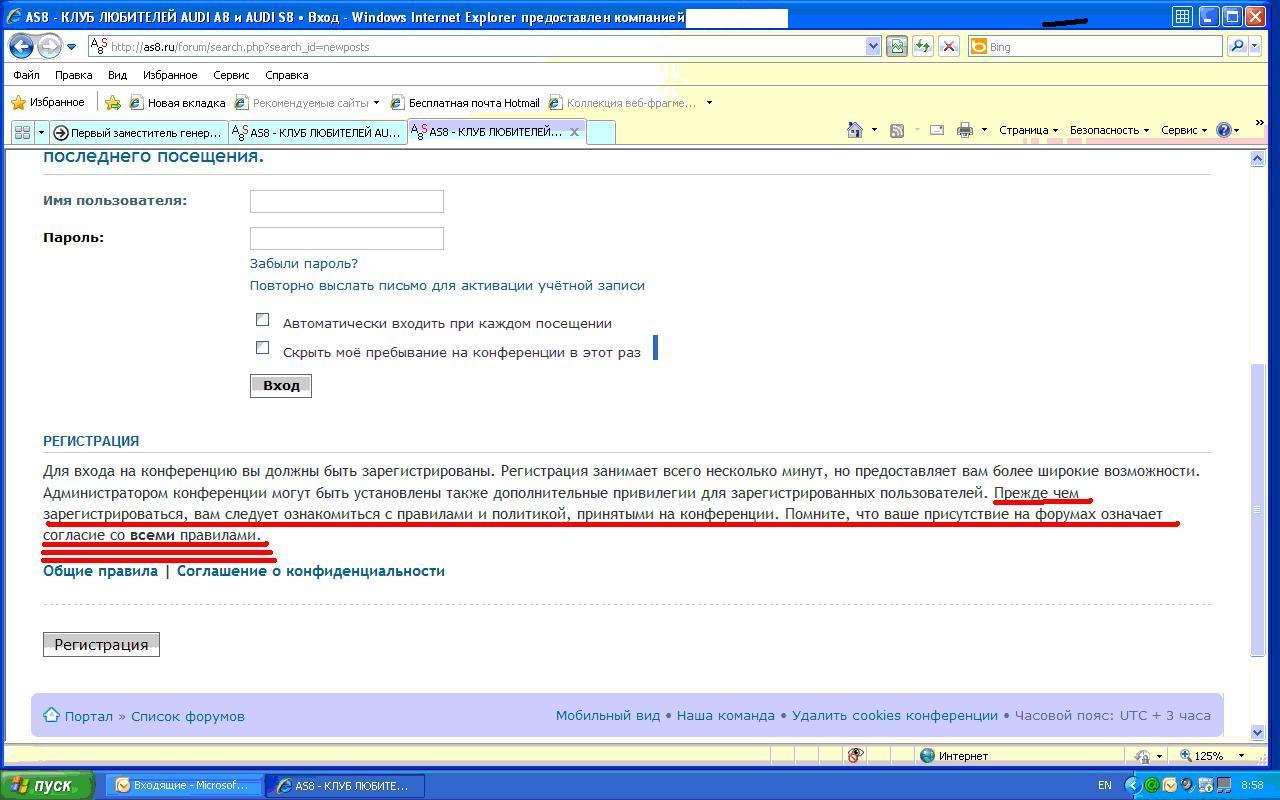The height and width of the screenshot is (800, 1280).
Task: Click the Help question mark icon
Action: pyautogui.click(x=1223, y=130)
